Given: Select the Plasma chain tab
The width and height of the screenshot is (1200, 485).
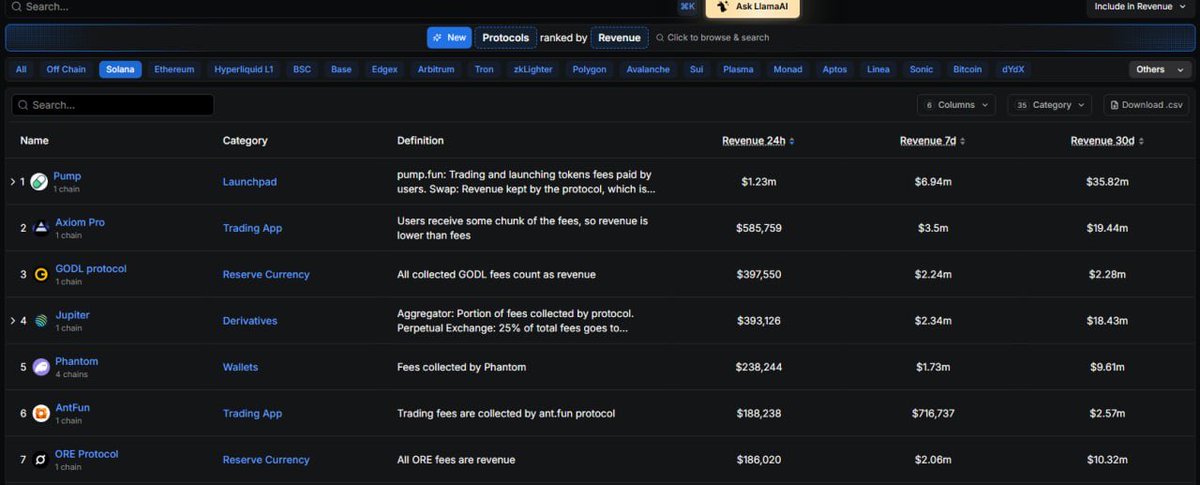Looking at the screenshot, I should click(738, 70).
